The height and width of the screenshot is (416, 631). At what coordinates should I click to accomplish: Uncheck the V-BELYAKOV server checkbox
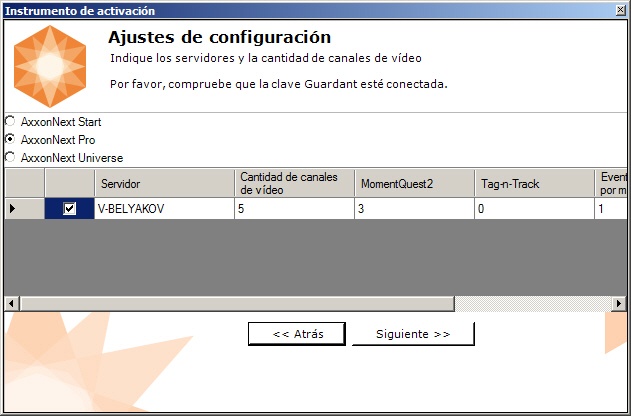pyautogui.click(x=70, y=208)
